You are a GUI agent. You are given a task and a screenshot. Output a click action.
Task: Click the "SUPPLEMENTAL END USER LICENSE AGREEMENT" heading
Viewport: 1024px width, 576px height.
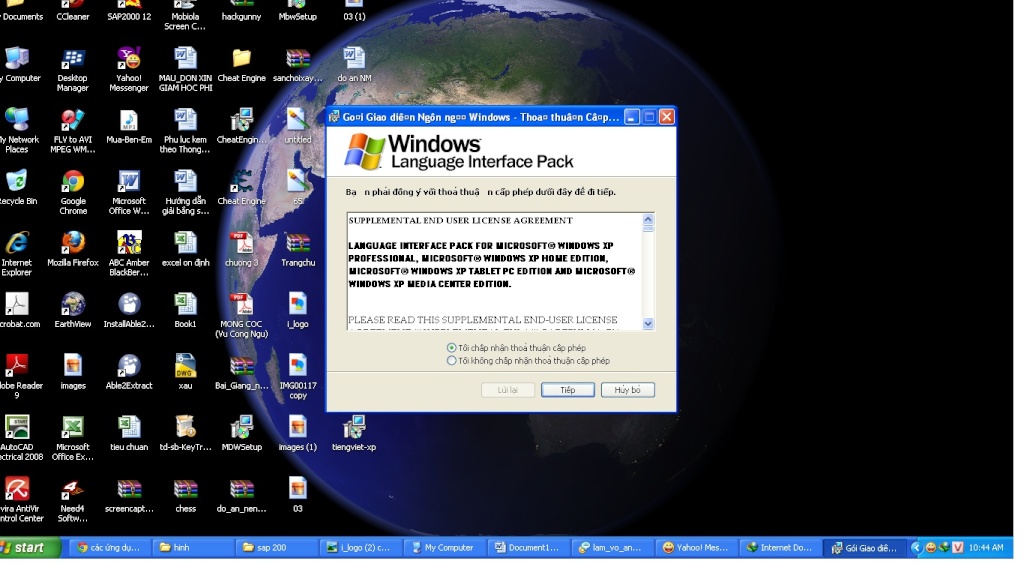[460, 220]
